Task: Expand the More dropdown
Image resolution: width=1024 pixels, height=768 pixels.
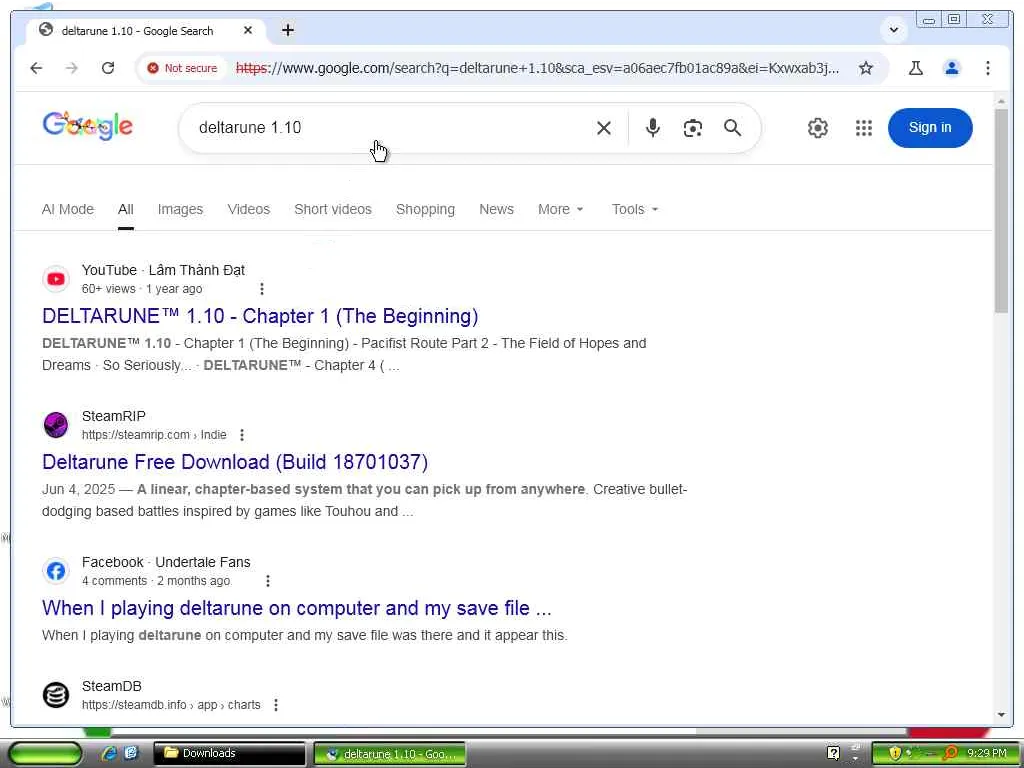Action: [x=560, y=209]
